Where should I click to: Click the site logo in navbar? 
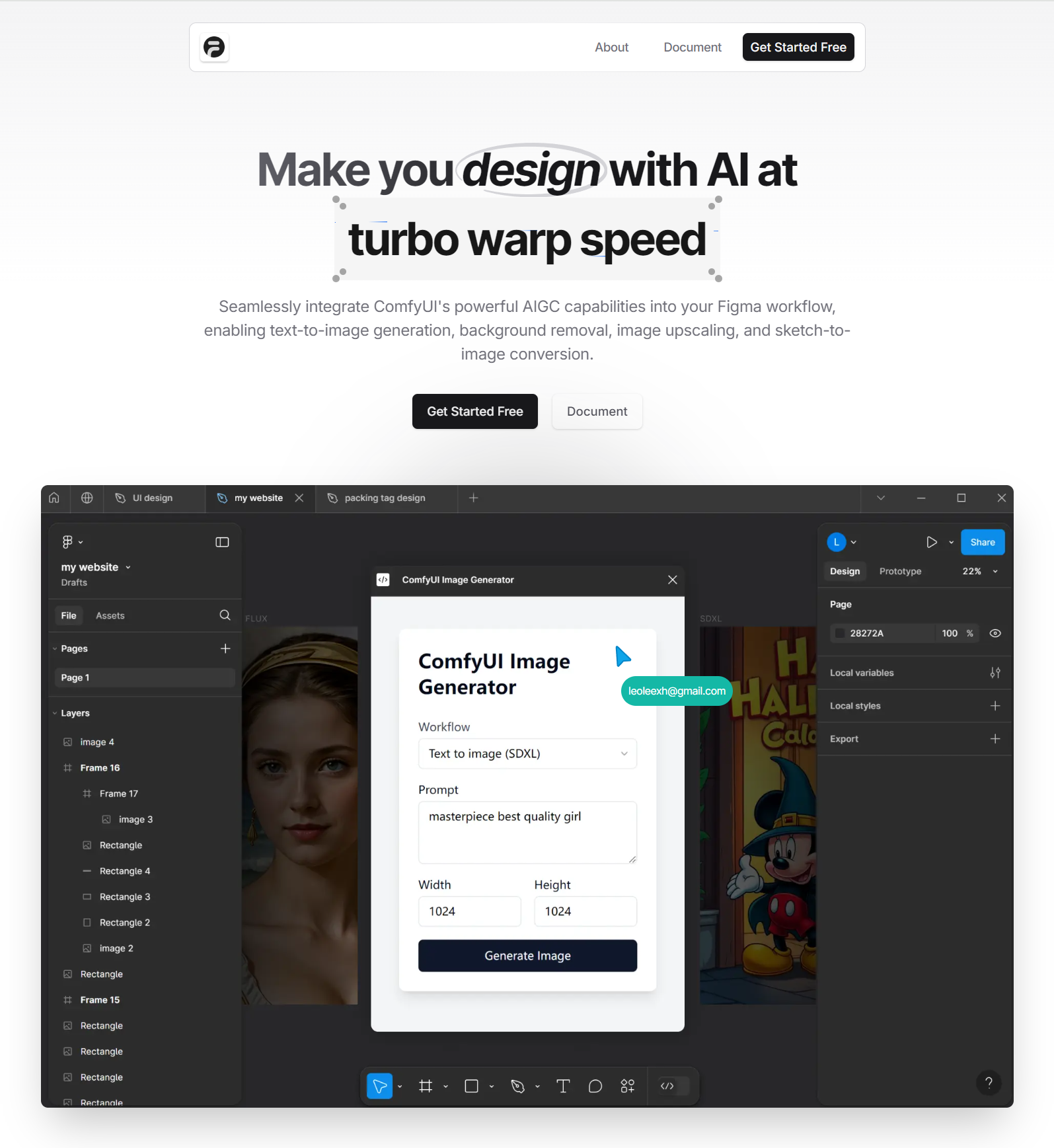click(x=214, y=48)
